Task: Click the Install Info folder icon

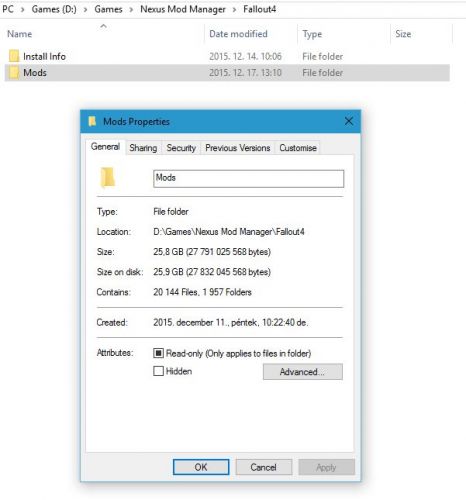Action: click(x=14, y=56)
